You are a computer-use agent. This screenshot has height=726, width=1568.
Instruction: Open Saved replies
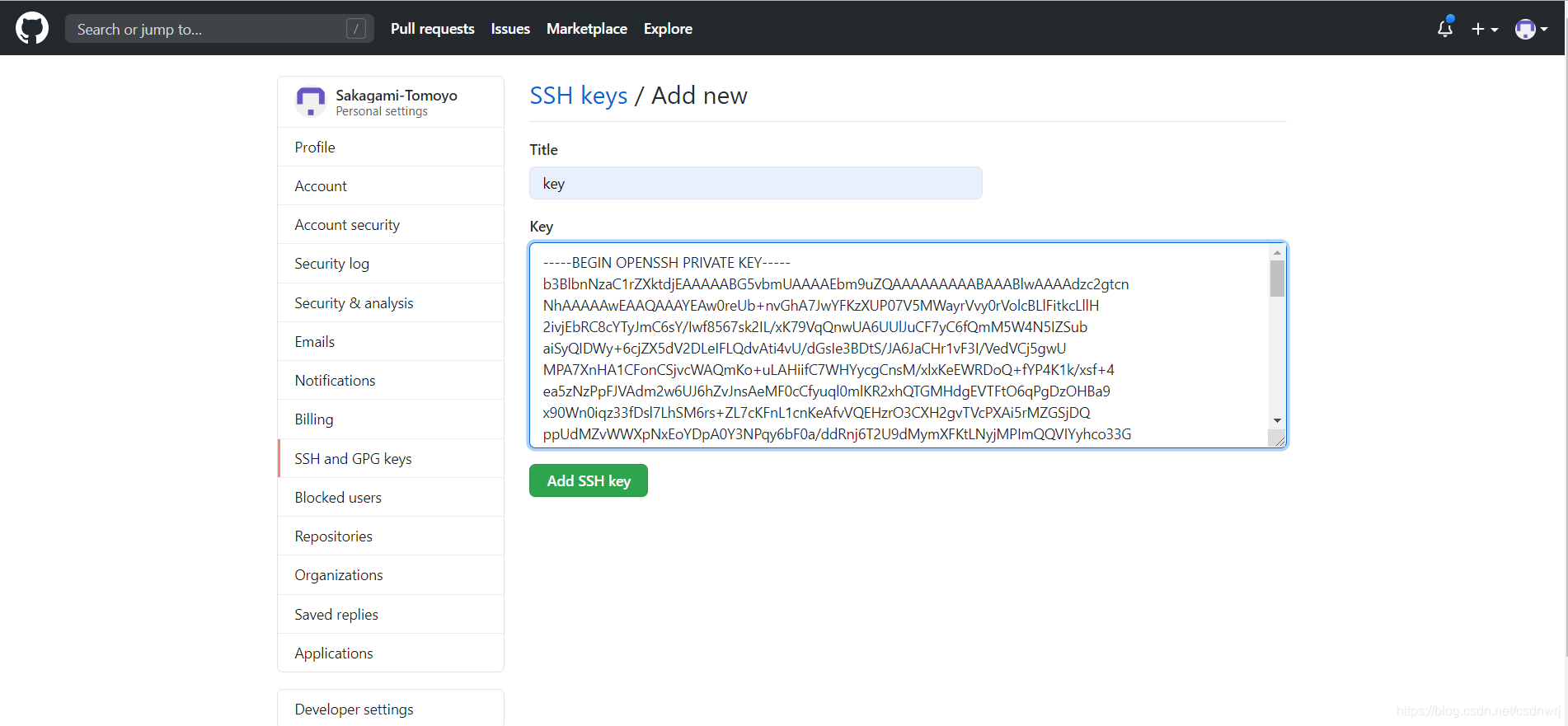(391, 615)
